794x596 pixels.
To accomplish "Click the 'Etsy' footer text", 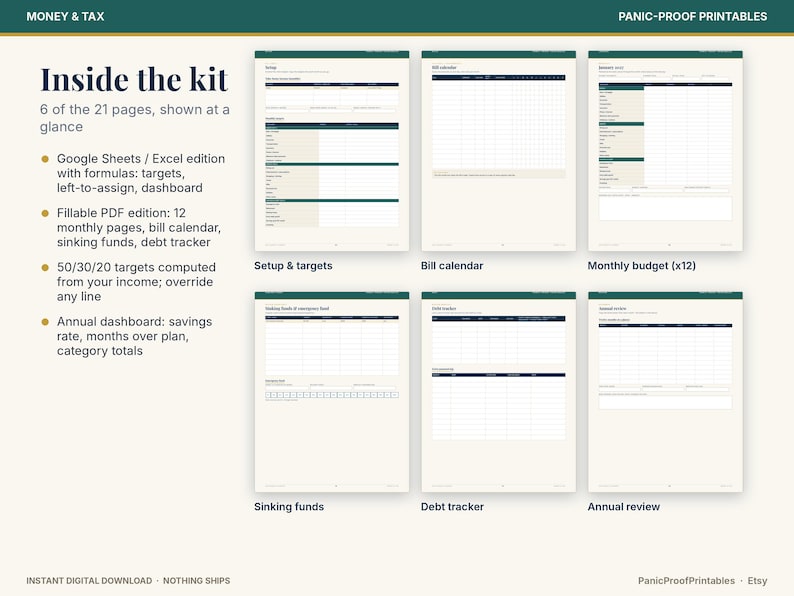I will [x=758, y=581].
